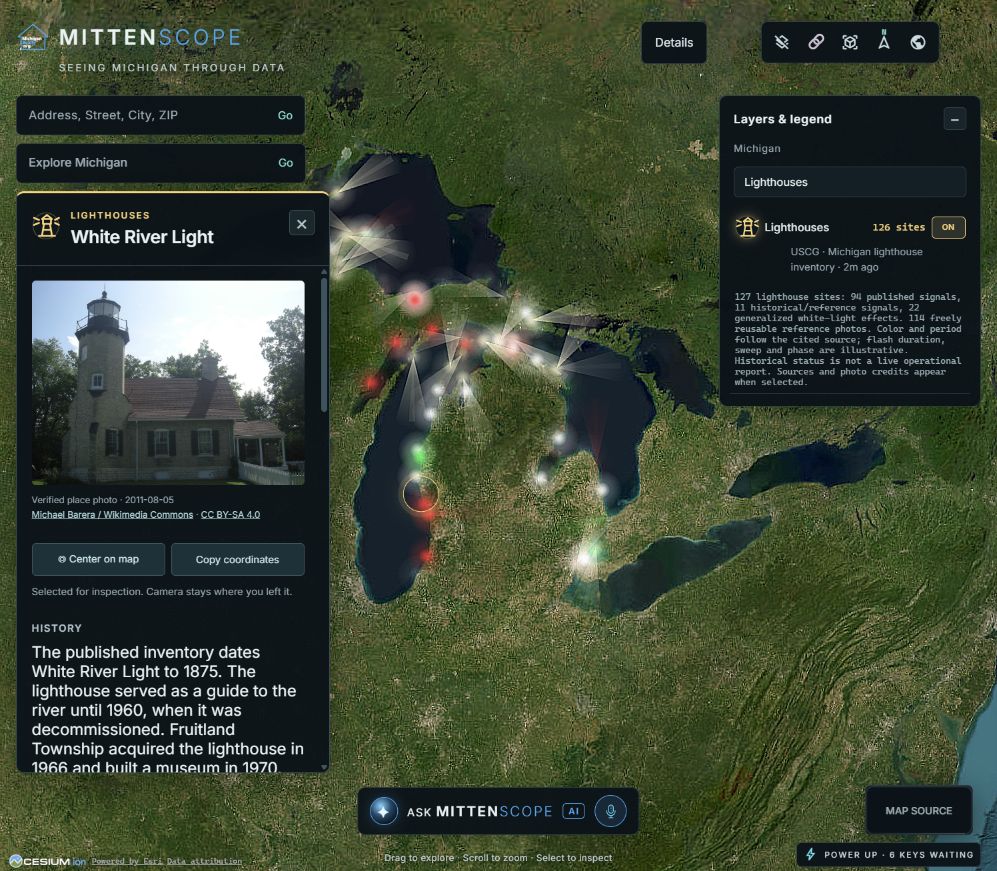
Task: Click Go next to Explore Michigan
Action: (x=285, y=163)
